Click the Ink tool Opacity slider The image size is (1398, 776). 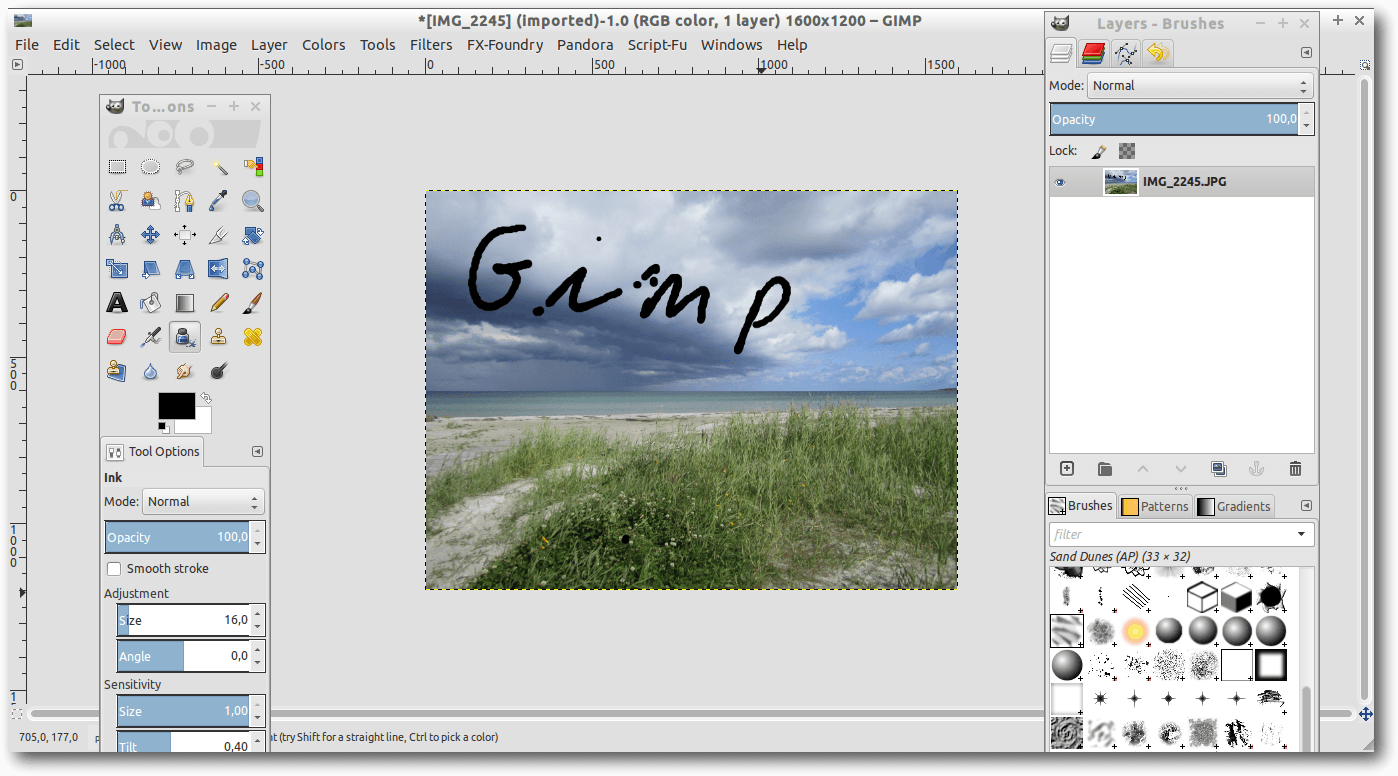click(x=177, y=537)
